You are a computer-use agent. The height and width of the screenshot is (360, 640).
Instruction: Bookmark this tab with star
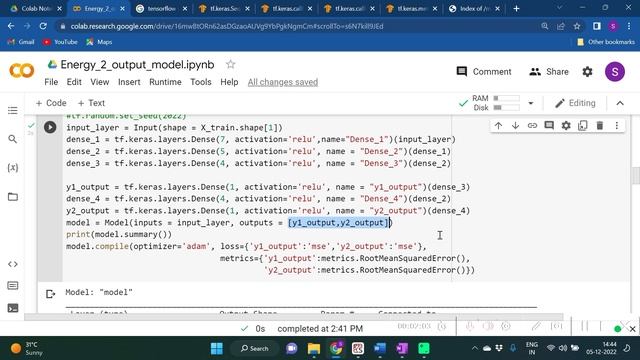577,26
